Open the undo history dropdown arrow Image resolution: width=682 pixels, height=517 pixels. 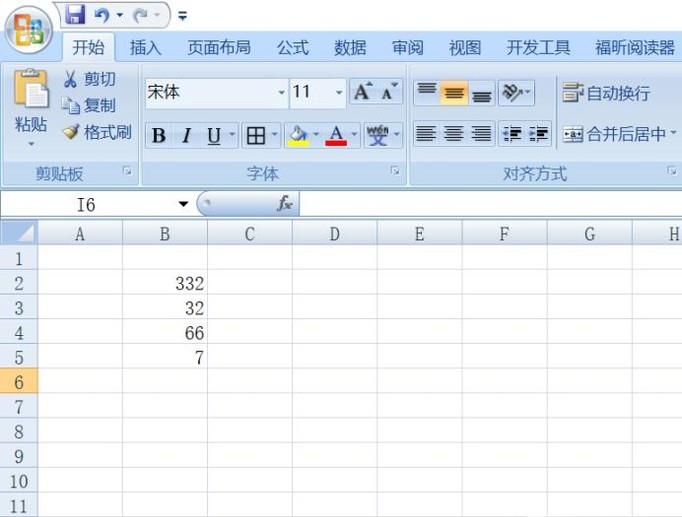click(120, 16)
